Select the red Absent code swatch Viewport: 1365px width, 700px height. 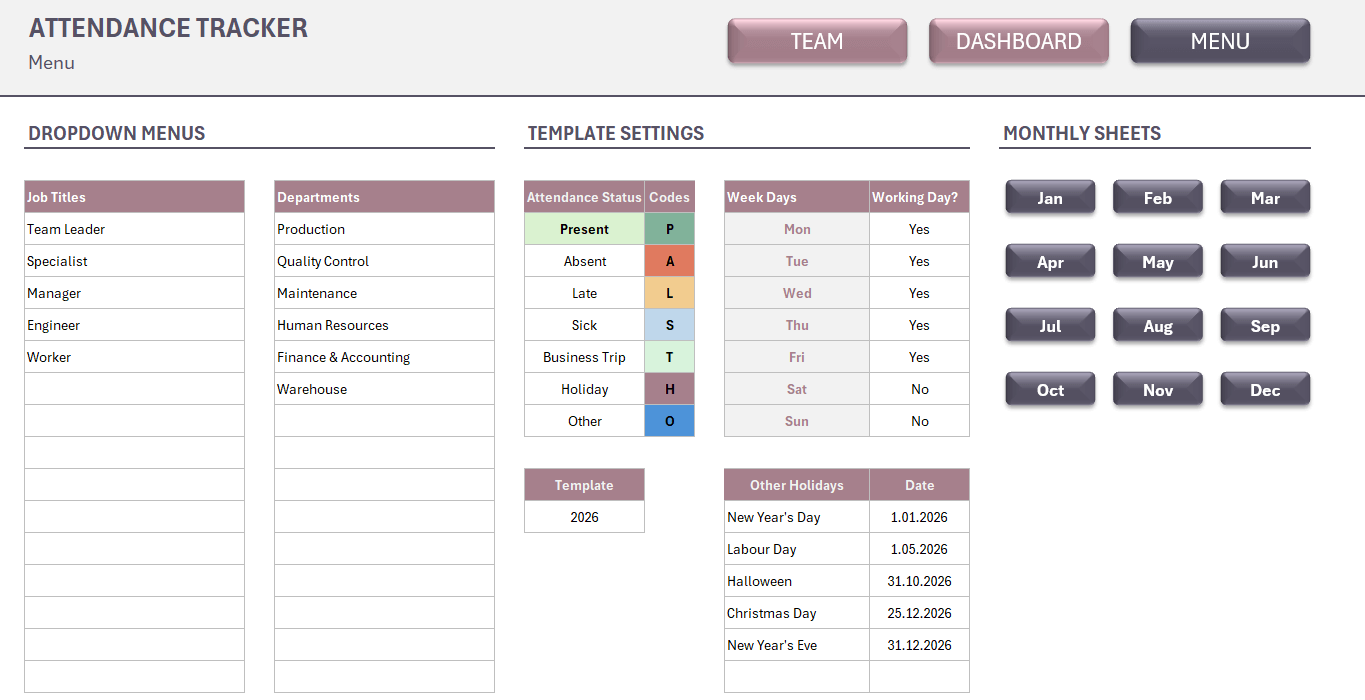(x=669, y=261)
